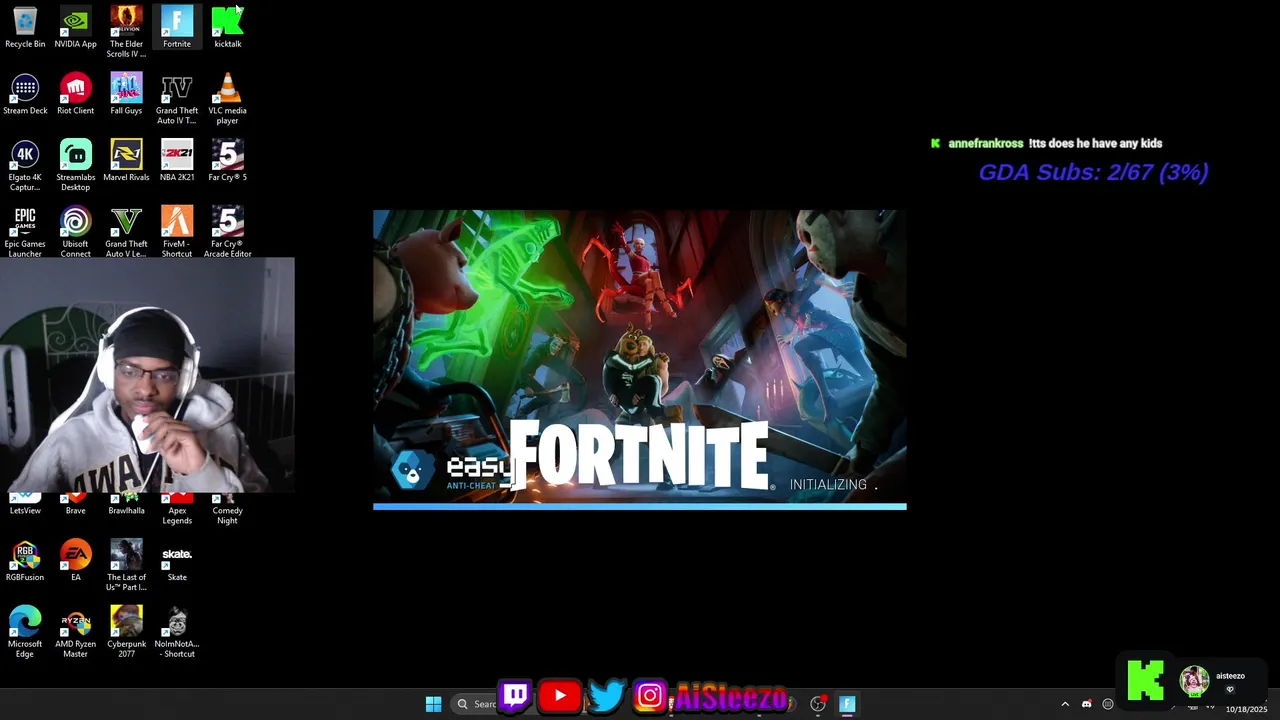The width and height of the screenshot is (1280, 720).
Task: Show hidden system tray icons chevron
Action: pos(1065,704)
